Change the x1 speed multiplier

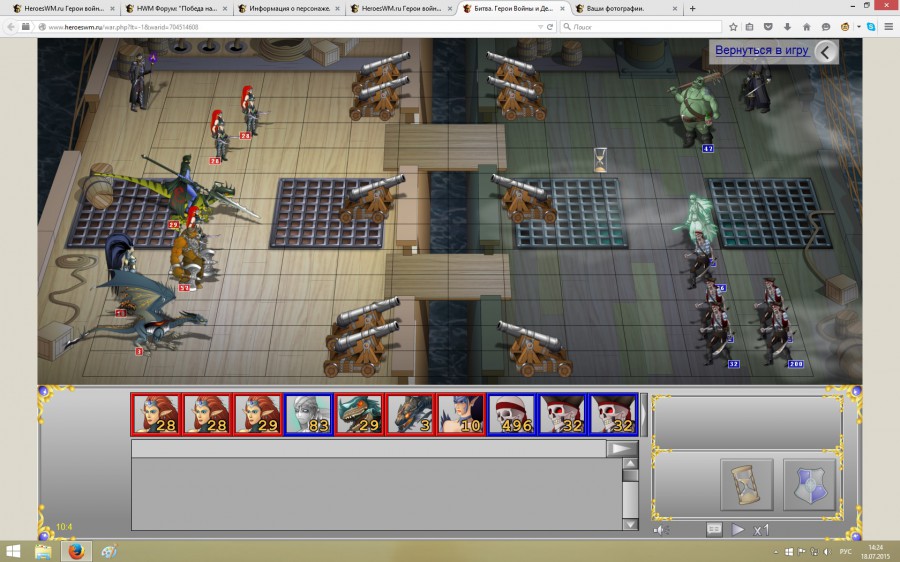(x=761, y=530)
